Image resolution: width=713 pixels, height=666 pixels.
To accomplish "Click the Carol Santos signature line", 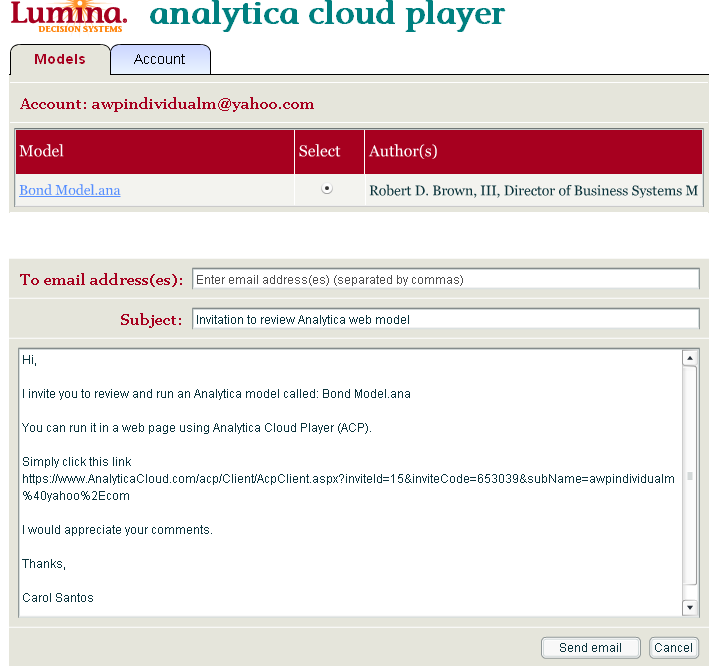I will click(x=58, y=597).
